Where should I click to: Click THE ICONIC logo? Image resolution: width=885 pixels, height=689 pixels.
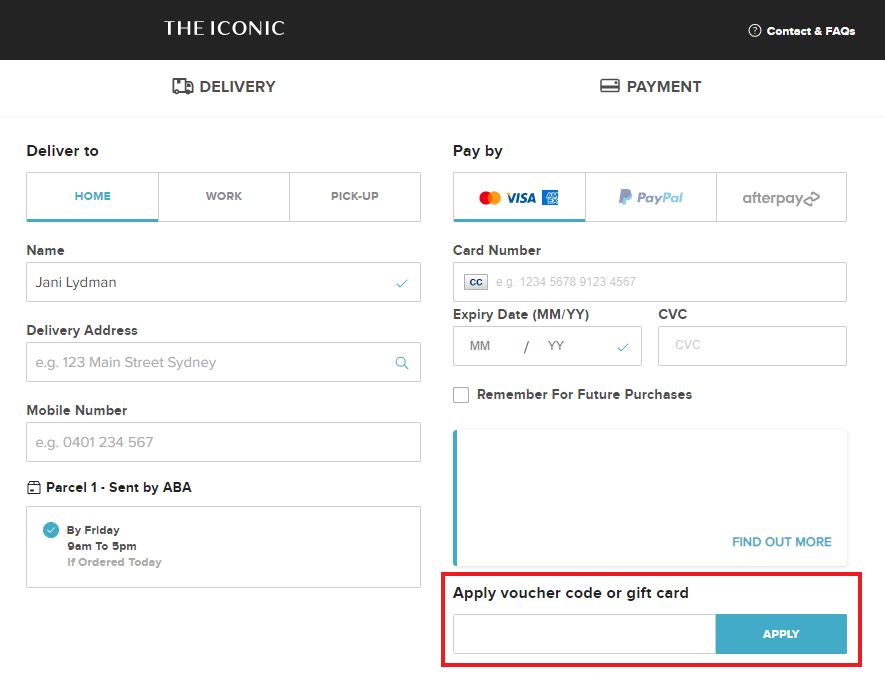click(x=224, y=28)
